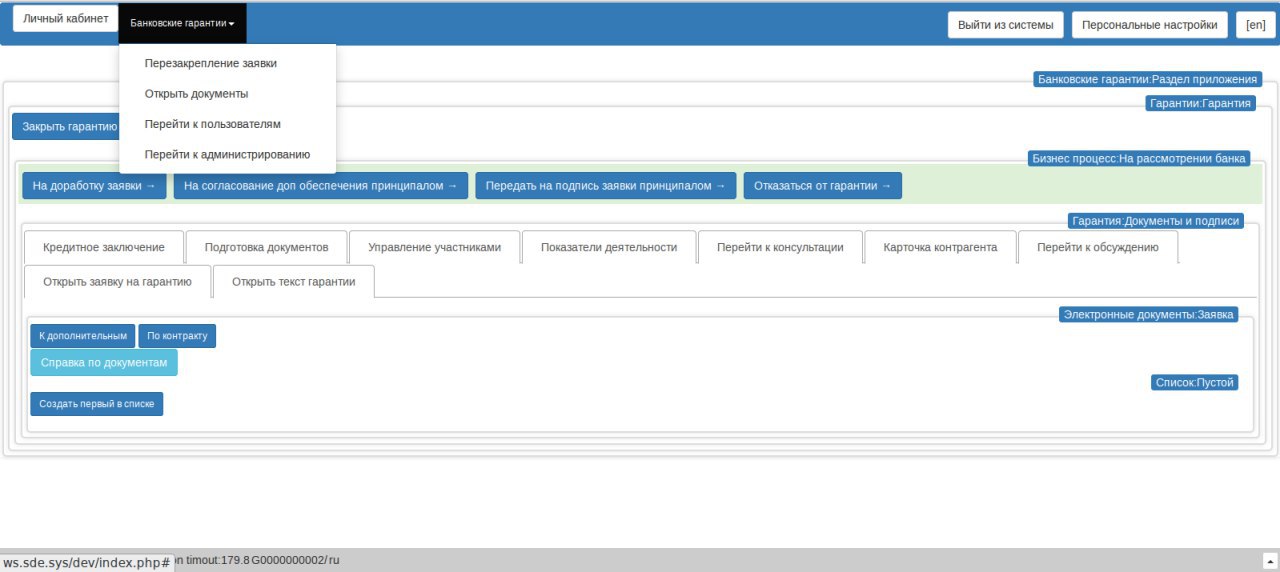Click the Закрыть гарантию button
This screenshot has height=572, width=1280.
pos(66,127)
